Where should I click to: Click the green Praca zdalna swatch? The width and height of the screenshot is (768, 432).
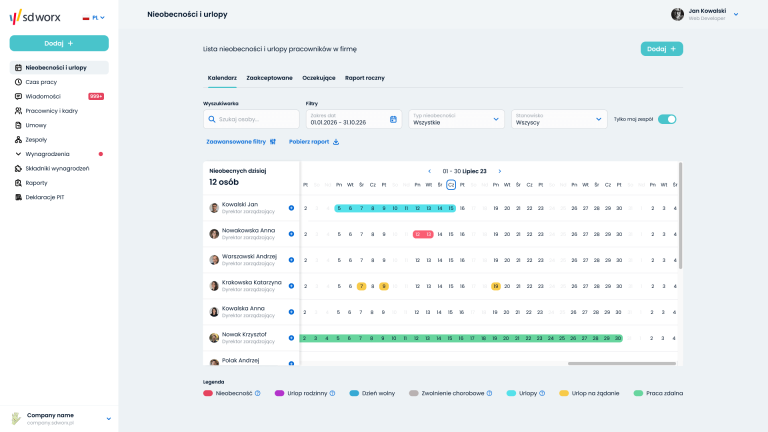click(638, 393)
